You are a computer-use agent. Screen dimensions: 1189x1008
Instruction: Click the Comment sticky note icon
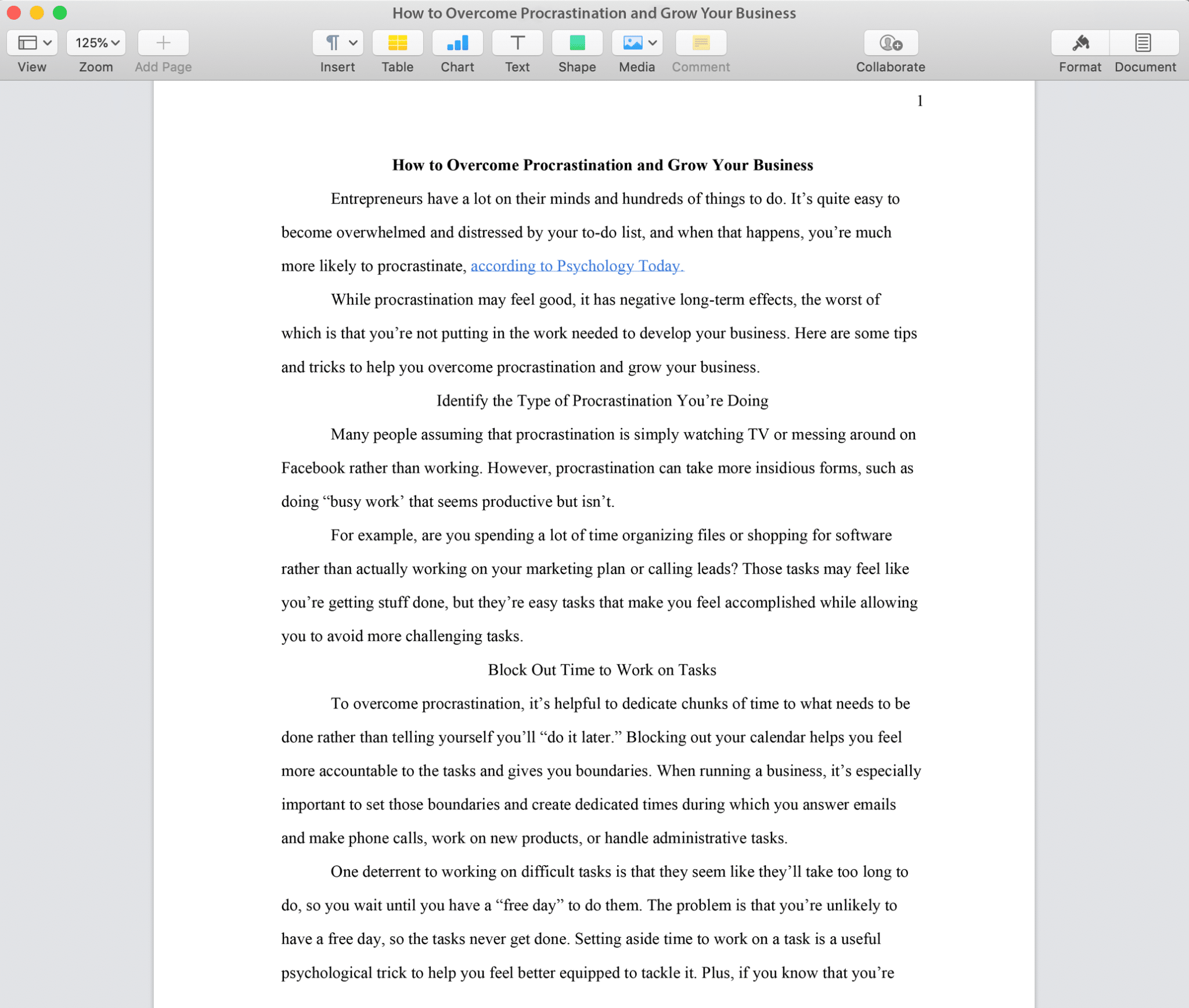[x=700, y=42]
